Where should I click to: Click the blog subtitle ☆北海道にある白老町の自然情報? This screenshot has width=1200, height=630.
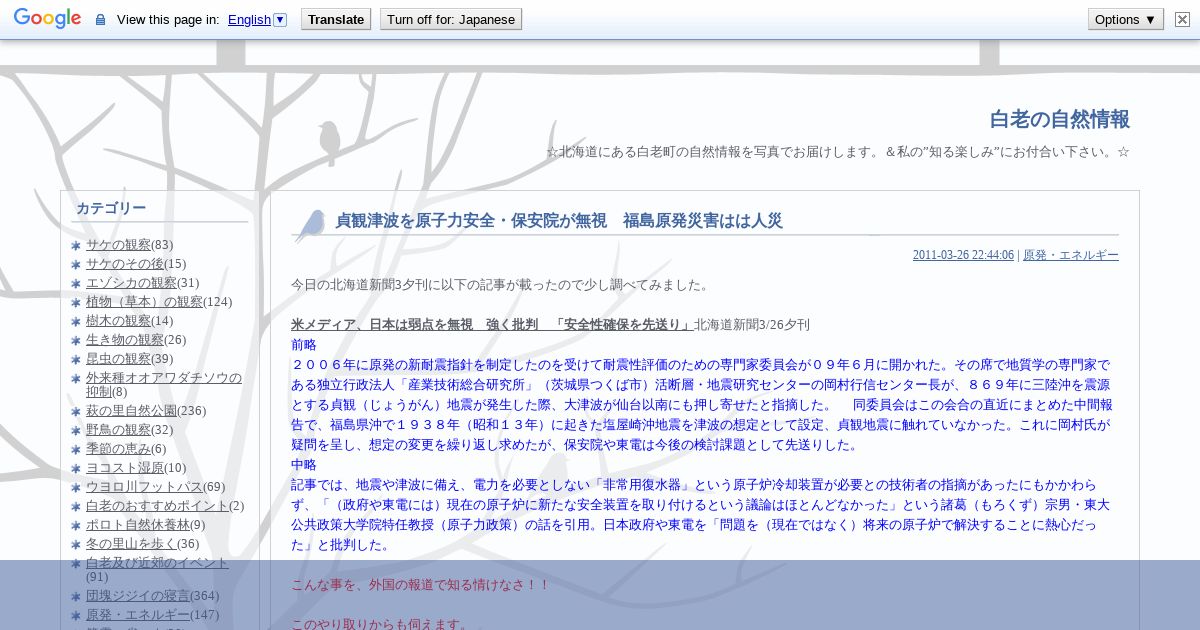point(838,152)
